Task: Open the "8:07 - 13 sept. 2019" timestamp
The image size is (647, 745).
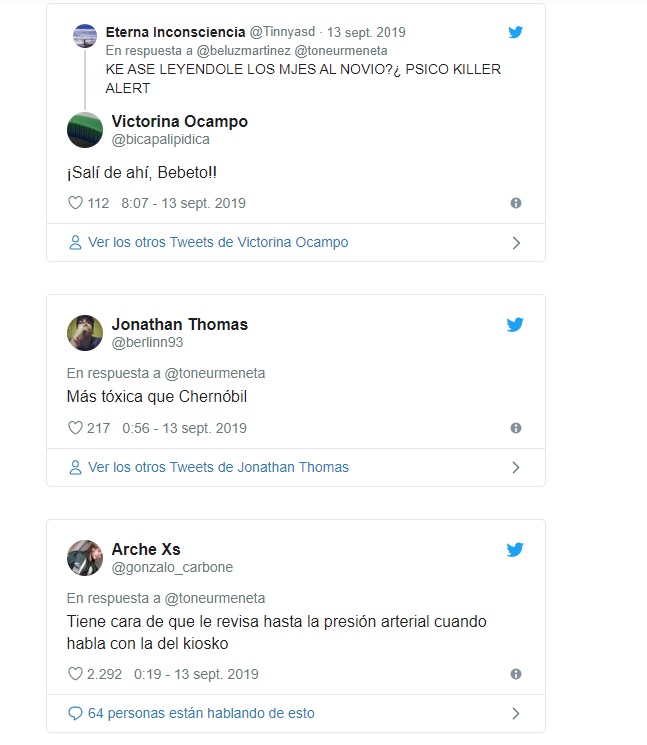Action: 183,203
